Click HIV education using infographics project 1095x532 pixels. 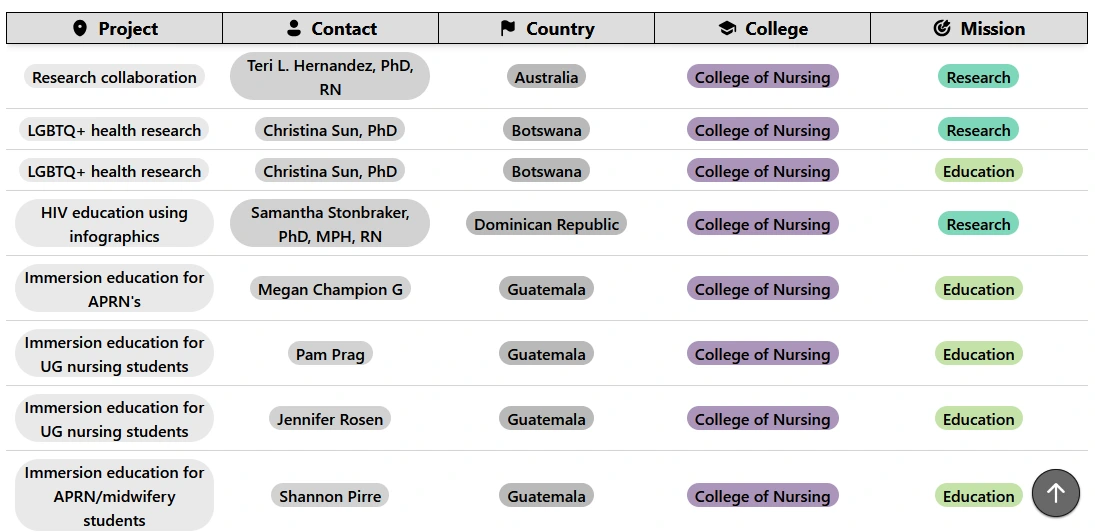click(114, 224)
